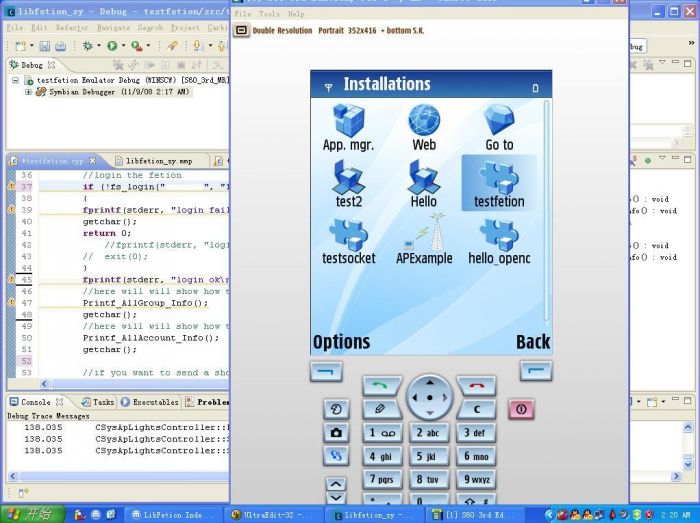Click the Debug bug icon in Eclipse toolbar
Viewport: 700px width, 523px height.
click(x=88, y=46)
